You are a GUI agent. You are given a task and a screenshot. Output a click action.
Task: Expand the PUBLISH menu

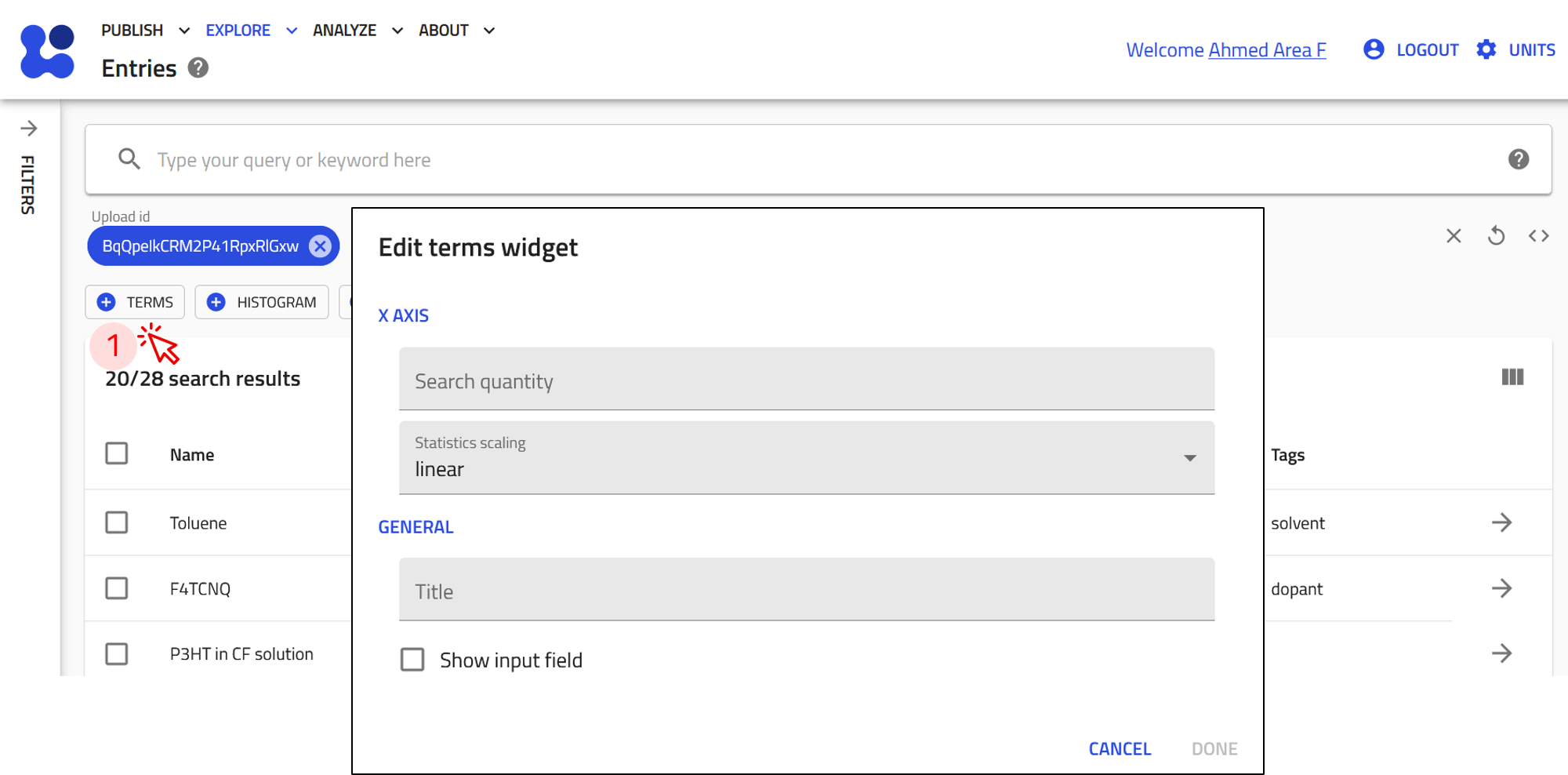pos(145,31)
